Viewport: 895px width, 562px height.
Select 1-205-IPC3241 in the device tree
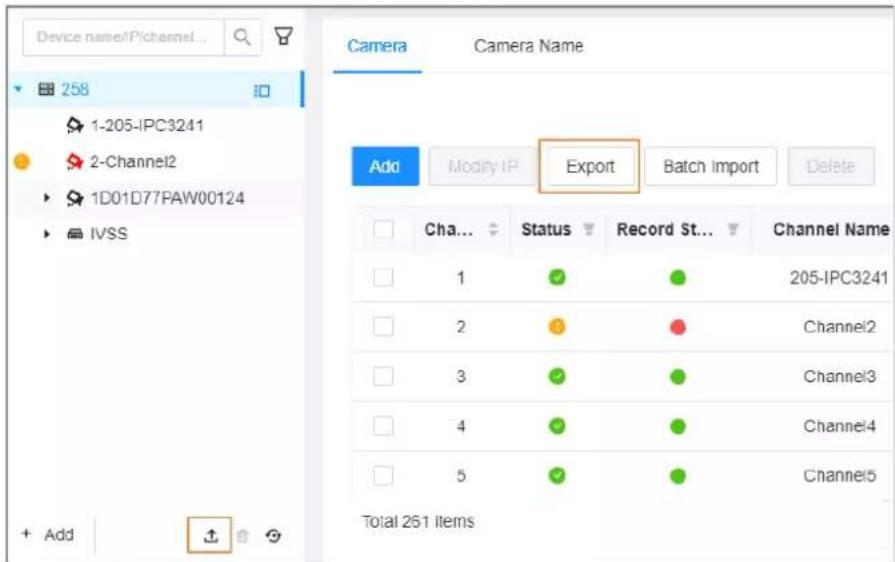click(x=146, y=126)
